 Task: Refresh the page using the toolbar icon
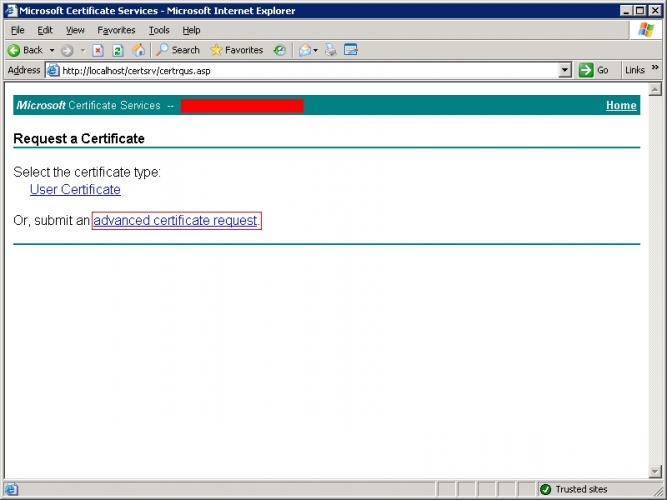118,50
